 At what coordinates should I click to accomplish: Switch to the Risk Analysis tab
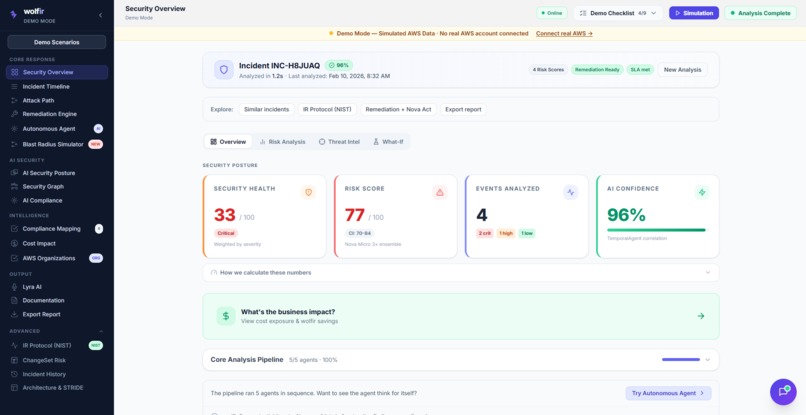click(x=282, y=142)
